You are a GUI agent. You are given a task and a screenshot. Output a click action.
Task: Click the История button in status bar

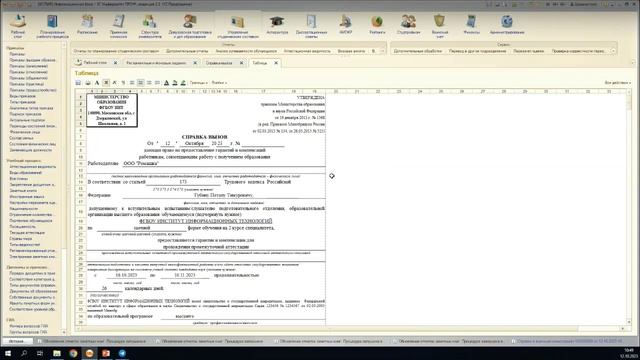point(18,341)
